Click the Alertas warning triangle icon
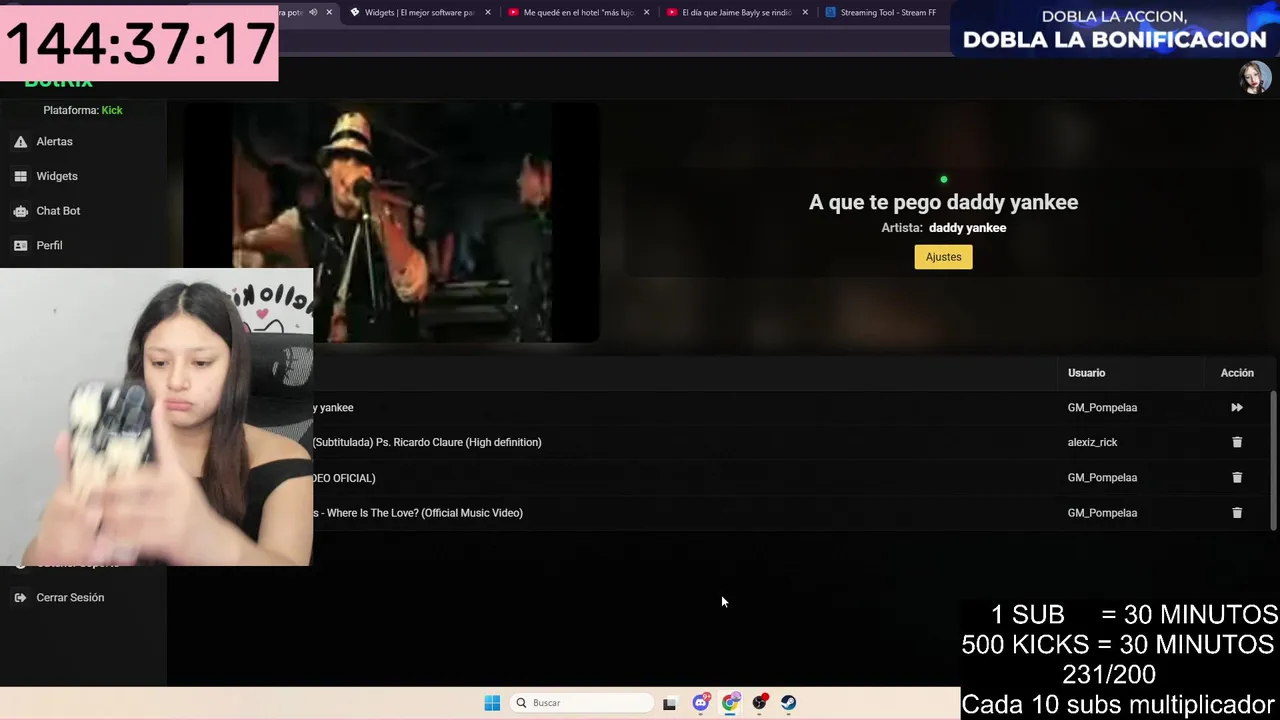The height and width of the screenshot is (720, 1280). [20, 142]
